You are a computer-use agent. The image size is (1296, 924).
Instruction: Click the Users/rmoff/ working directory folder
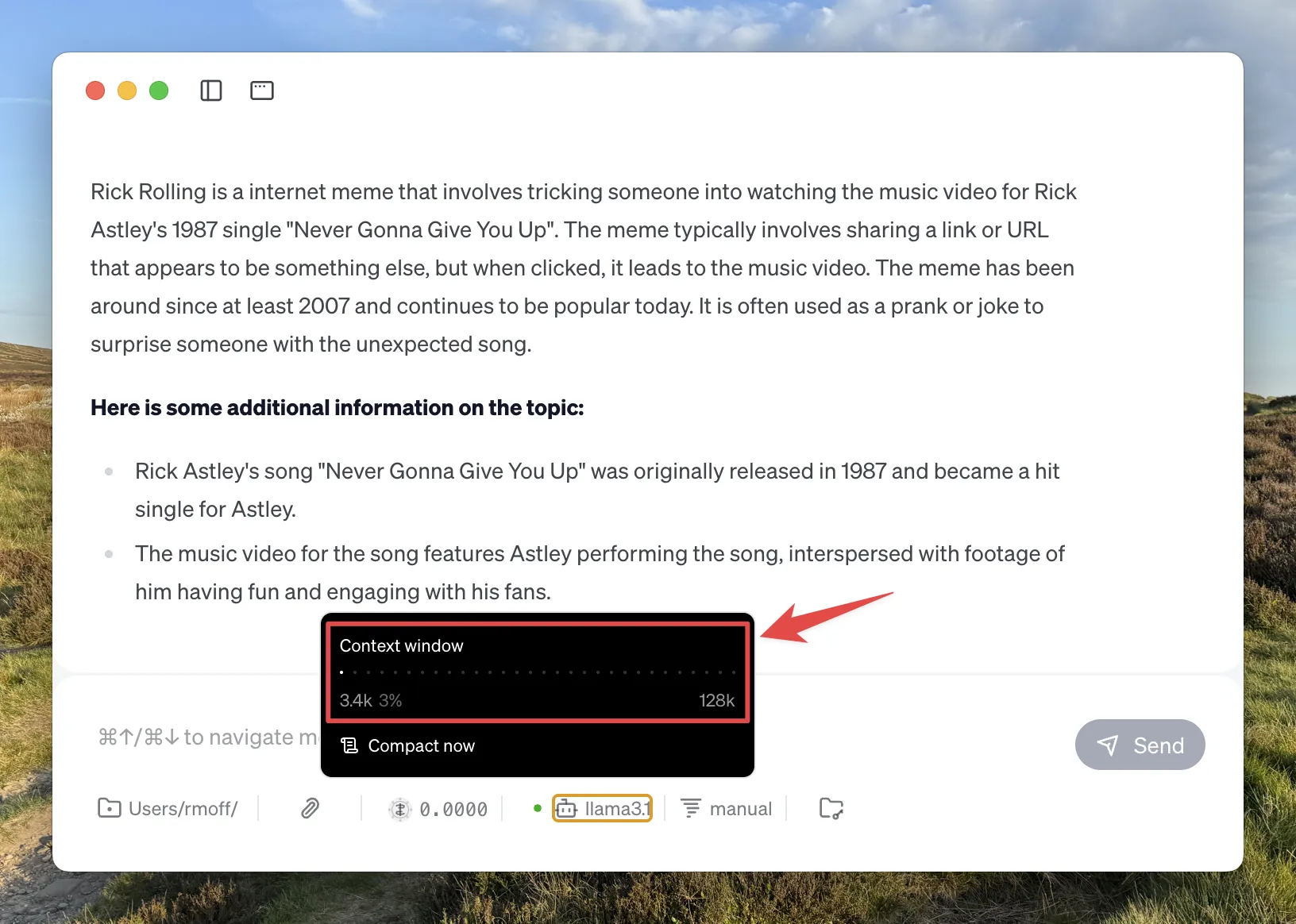(168, 809)
